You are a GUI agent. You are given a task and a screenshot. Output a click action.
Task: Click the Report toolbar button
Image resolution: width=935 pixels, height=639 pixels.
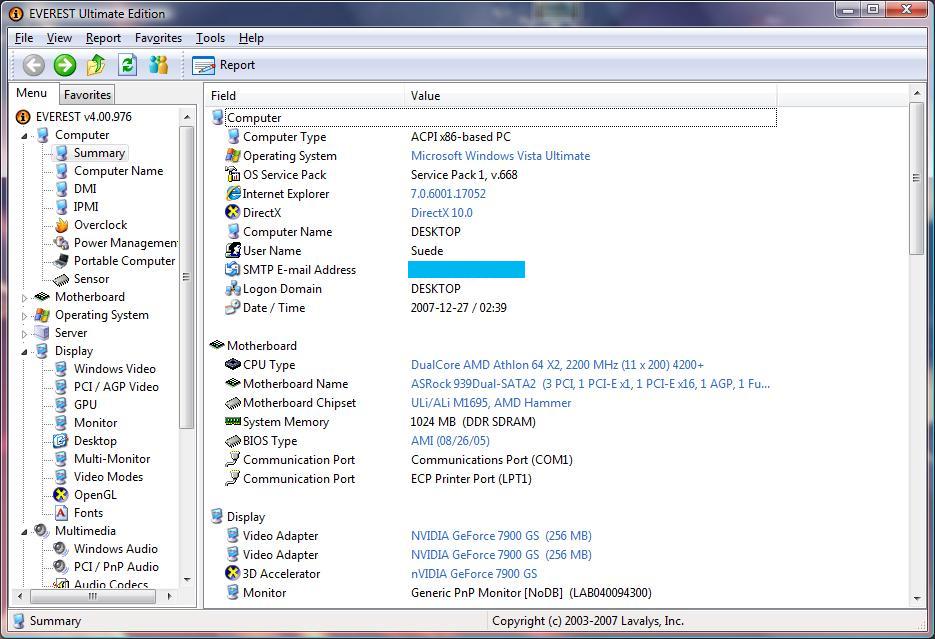[224, 65]
